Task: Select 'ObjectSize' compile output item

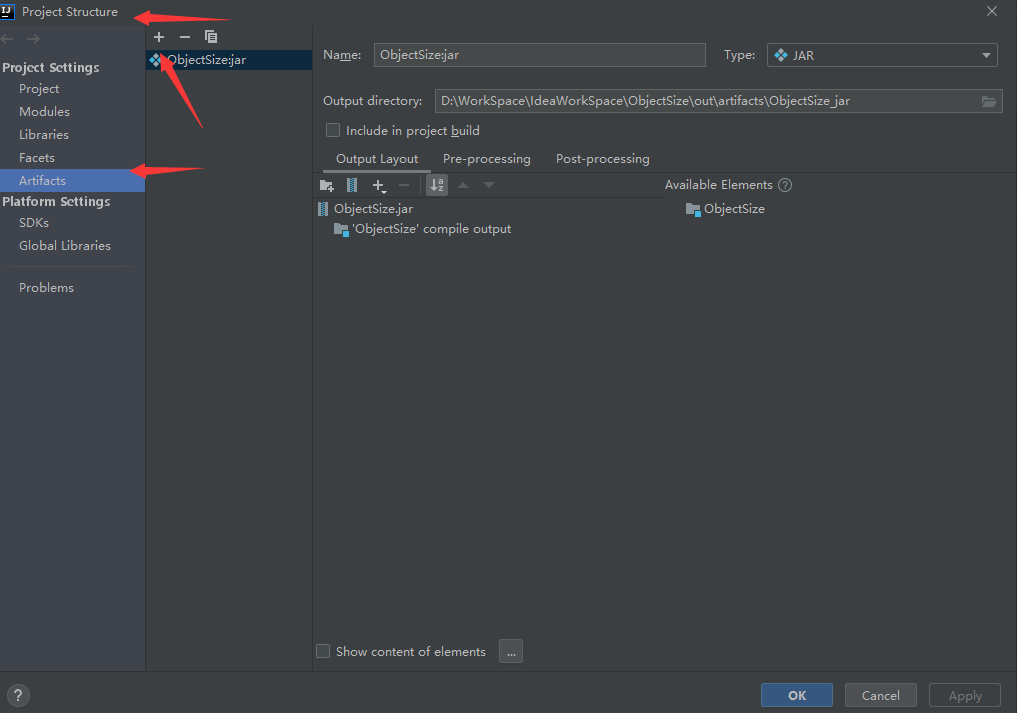Action: pos(422,229)
